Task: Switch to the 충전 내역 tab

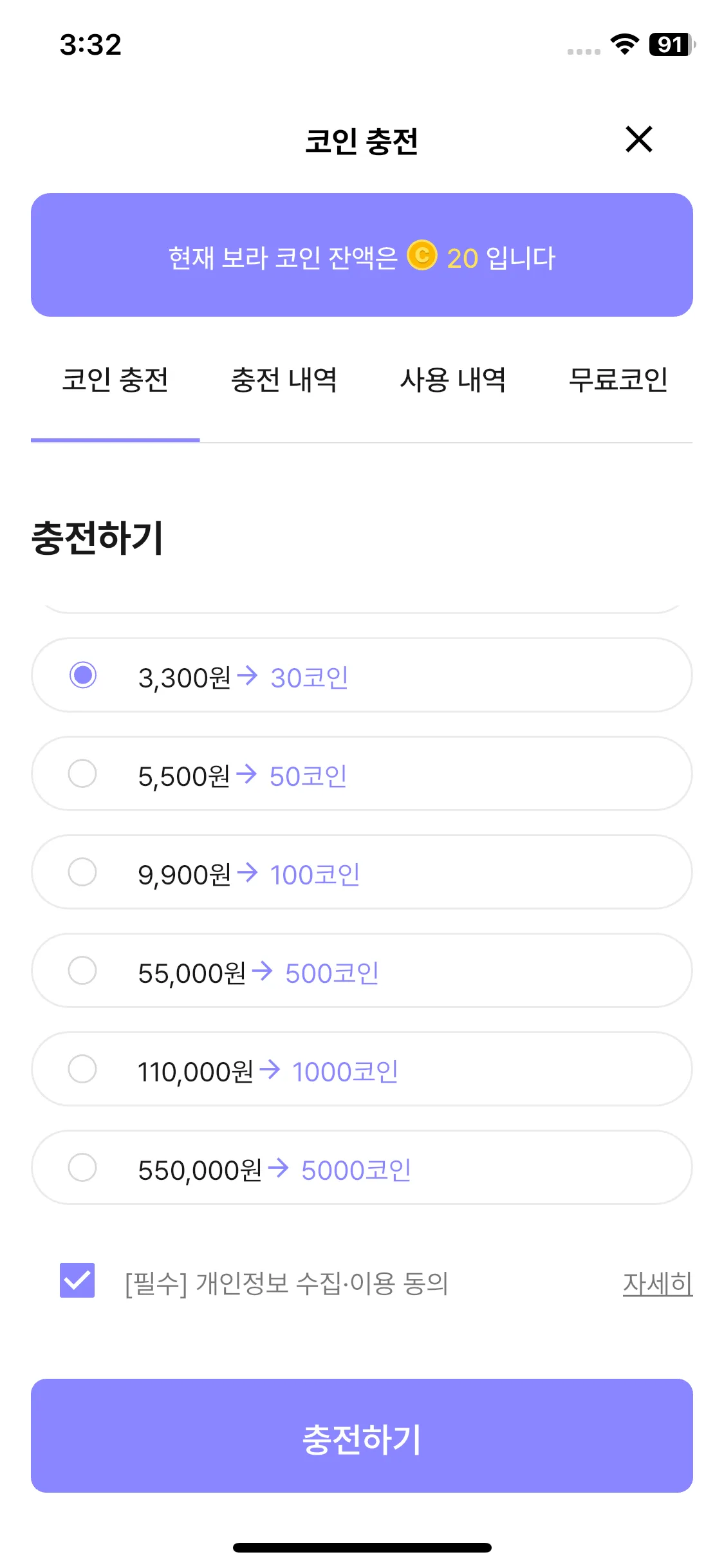Action: [284, 380]
